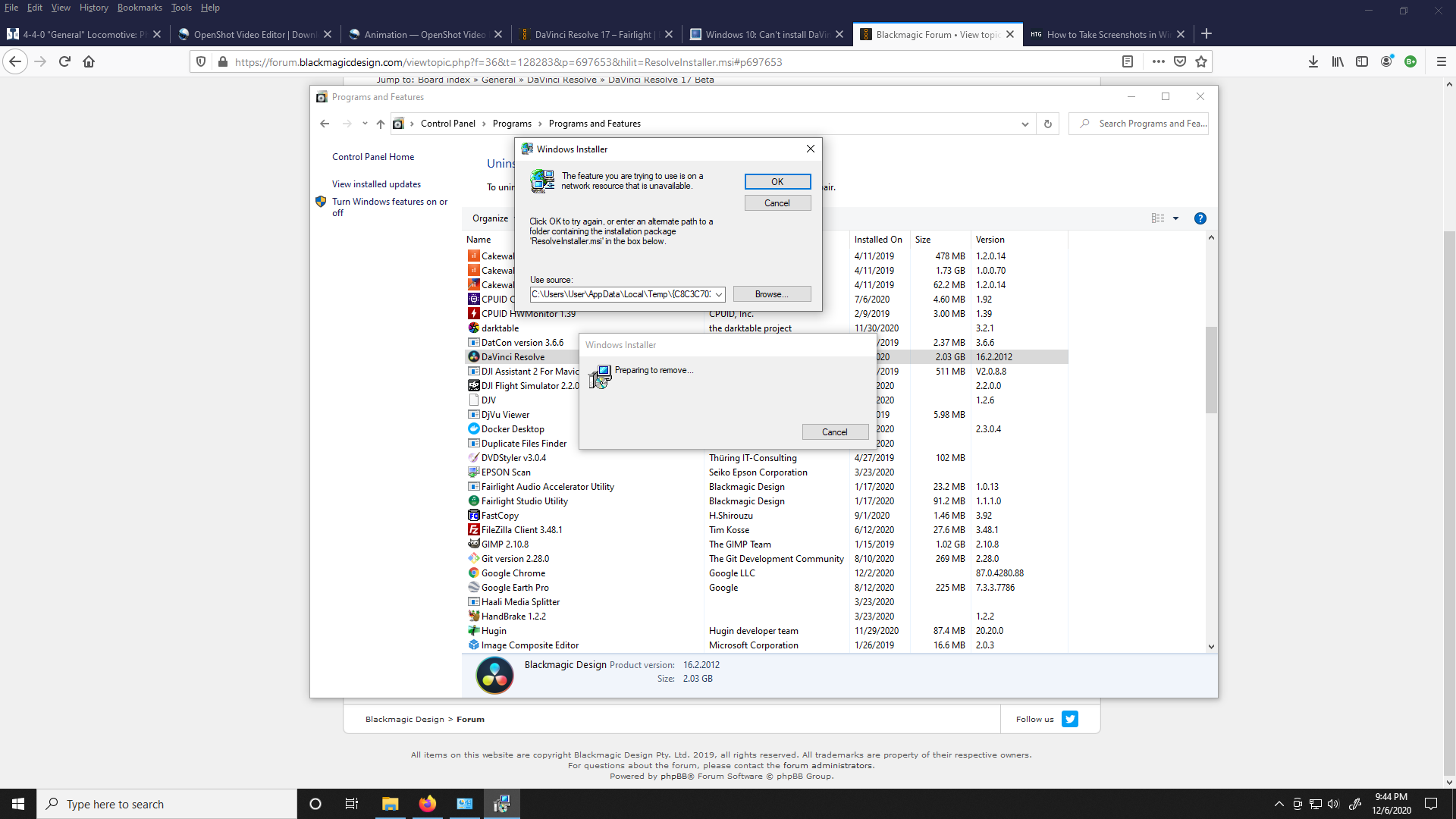
Task: Open new tab with plus button
Action: tap(1207, 34)
